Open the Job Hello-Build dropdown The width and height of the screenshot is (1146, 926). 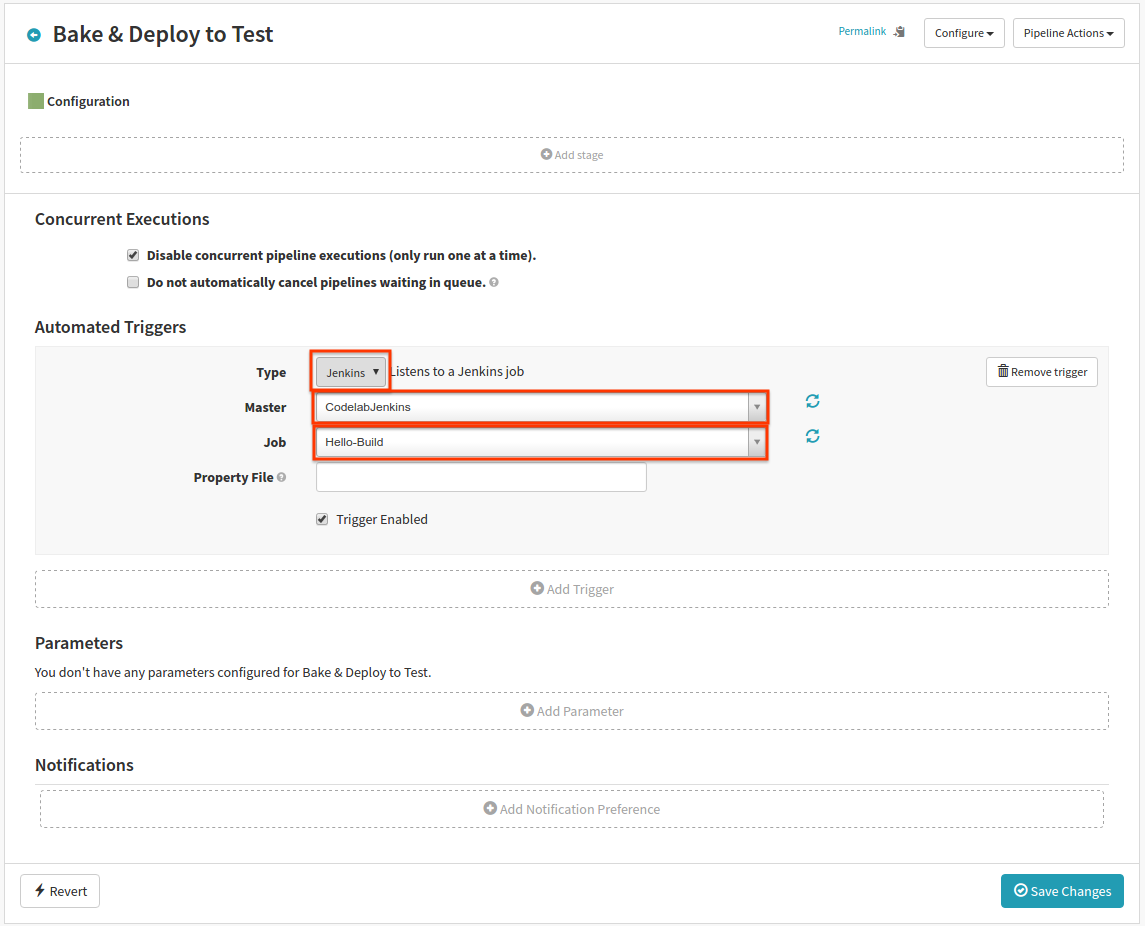(541, 442)
